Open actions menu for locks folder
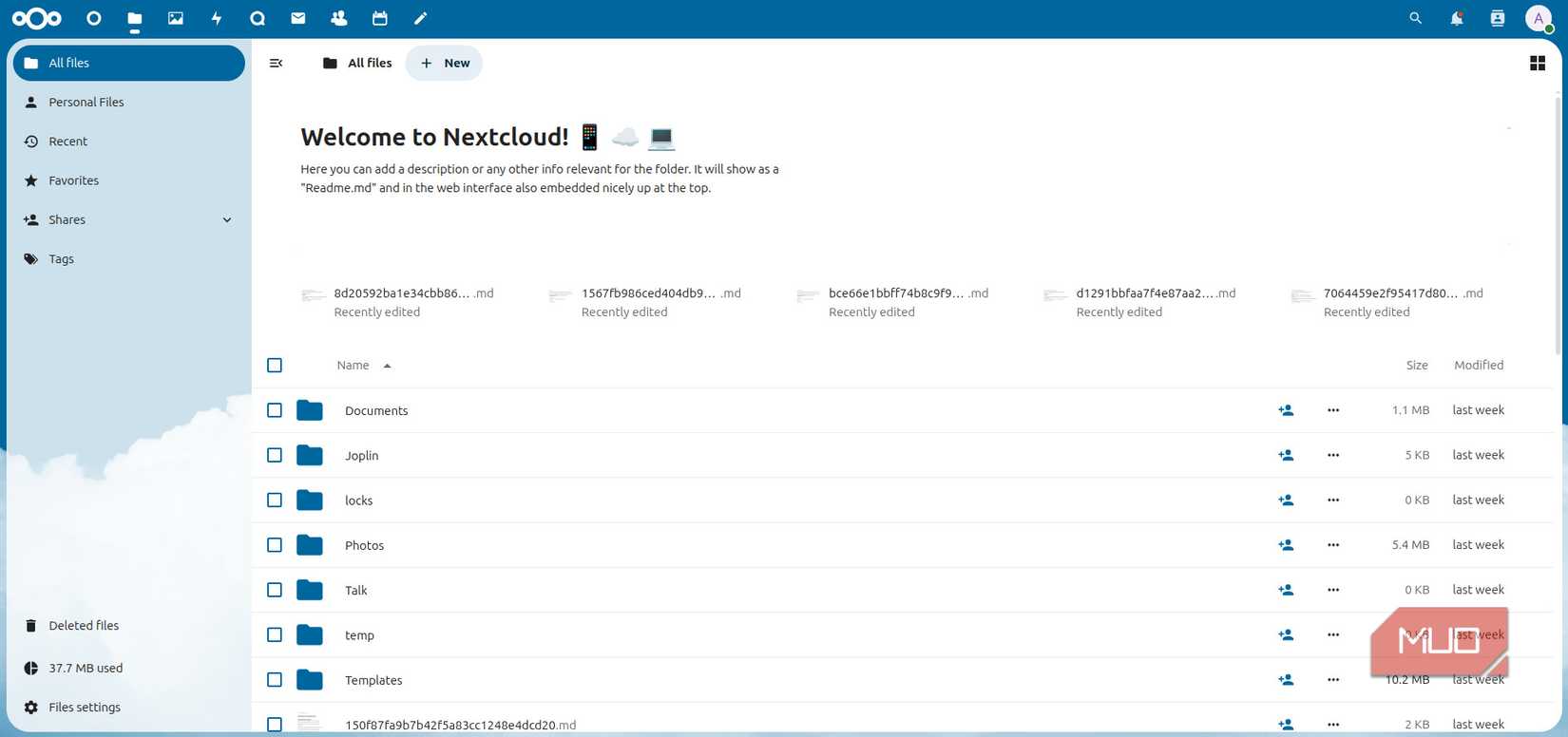 (x=1333, y=500)
